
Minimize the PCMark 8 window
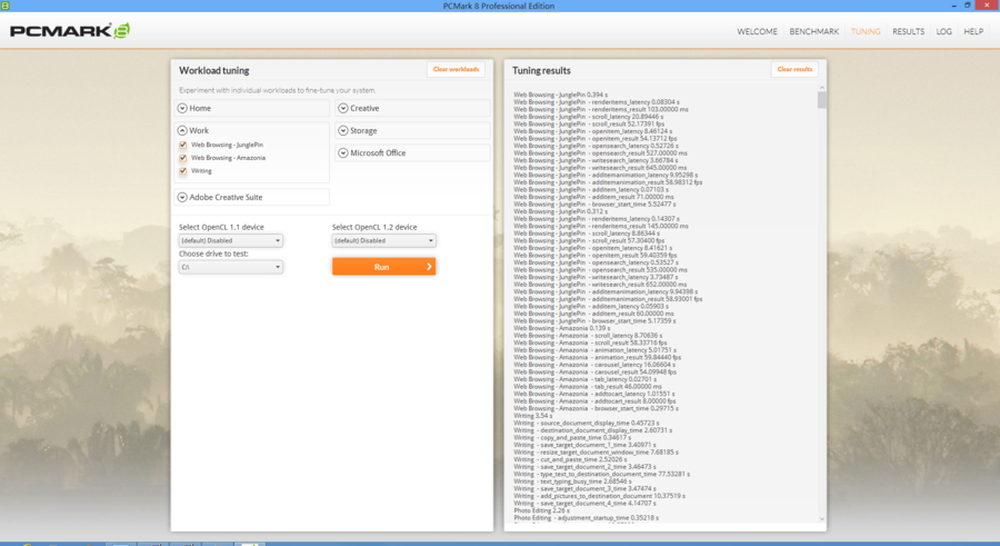pos(954,5)
